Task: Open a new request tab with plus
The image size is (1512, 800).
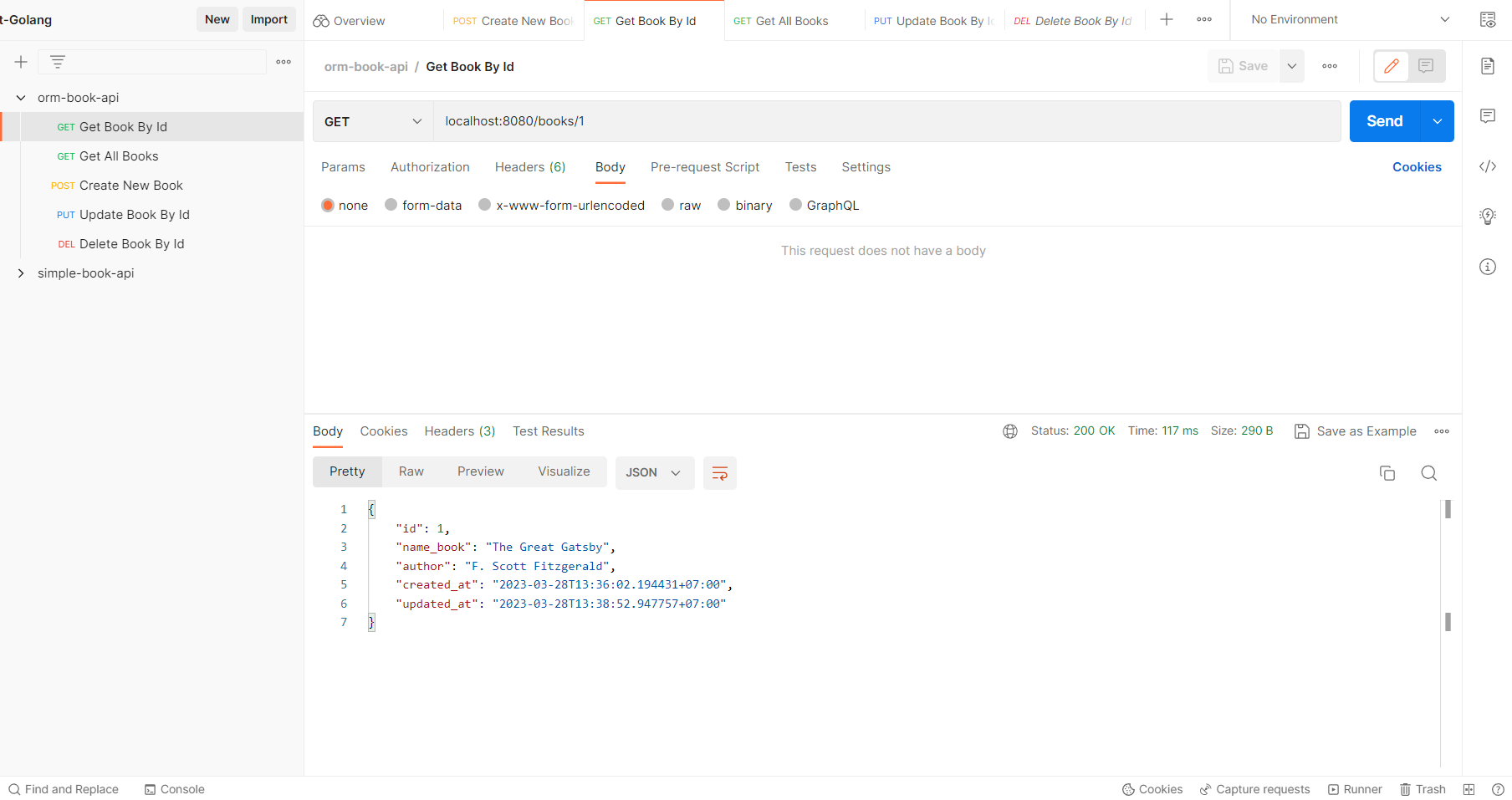Action: pos(1167,19)
